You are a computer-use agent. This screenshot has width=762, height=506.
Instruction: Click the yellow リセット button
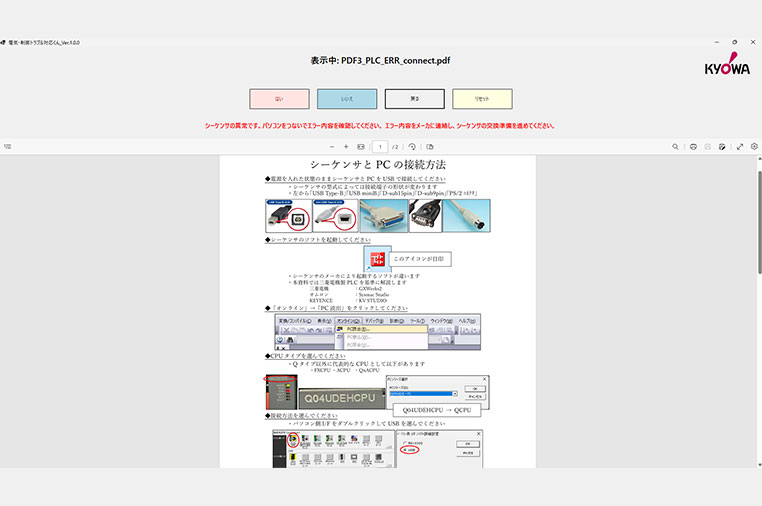pyautogui.click(x=482, y=99)
